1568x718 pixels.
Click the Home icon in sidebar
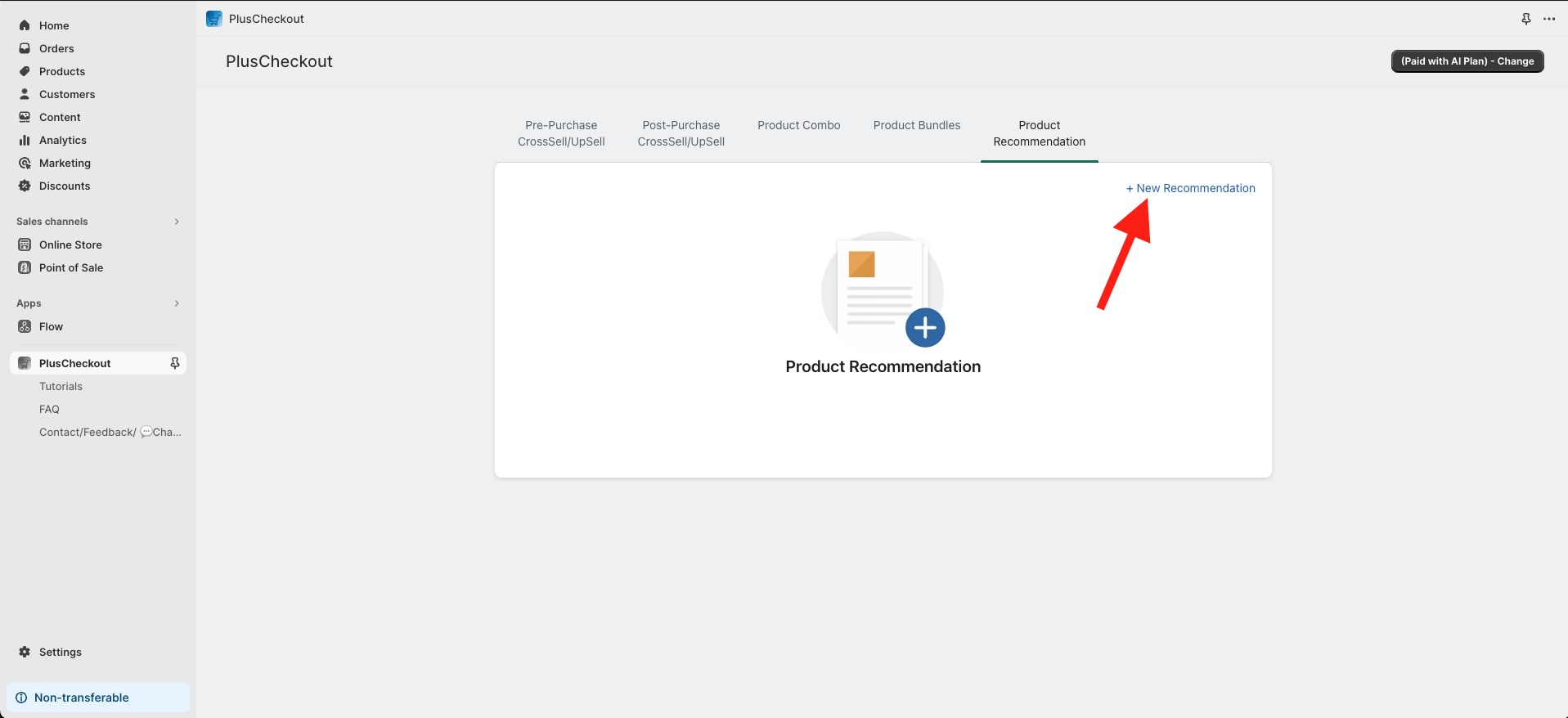coord(25,25)
